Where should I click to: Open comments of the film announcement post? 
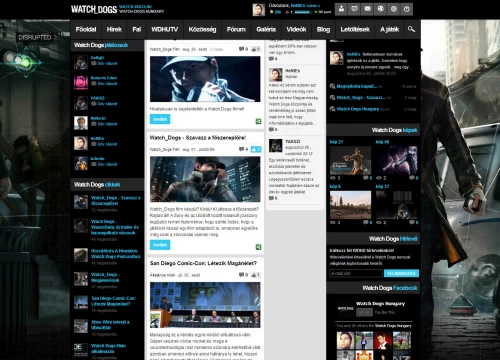click(x=243, y=49)
